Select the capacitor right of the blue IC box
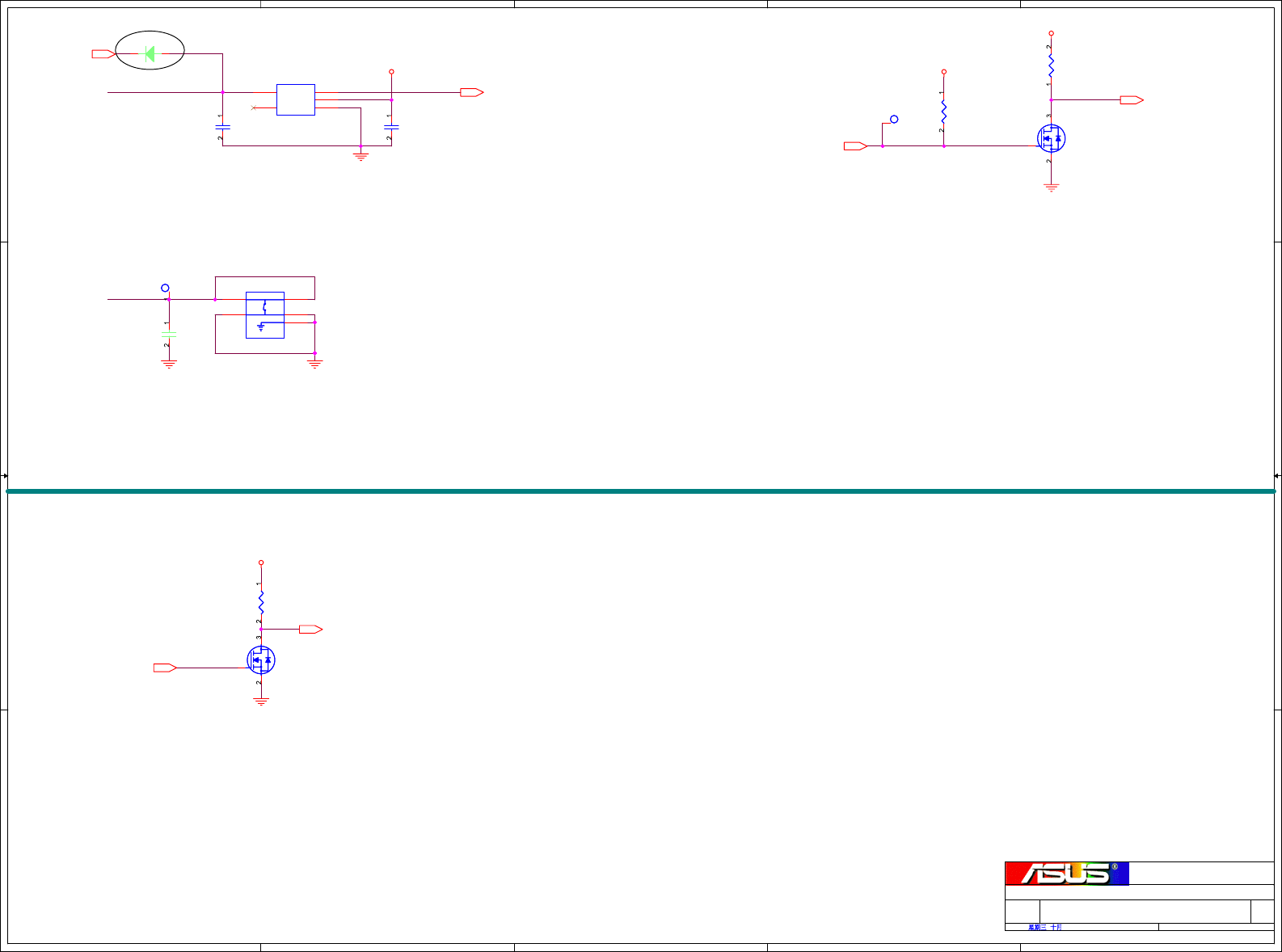This screenshot has height=952, width=1282. pyautogui.click(x=391, y=127)
